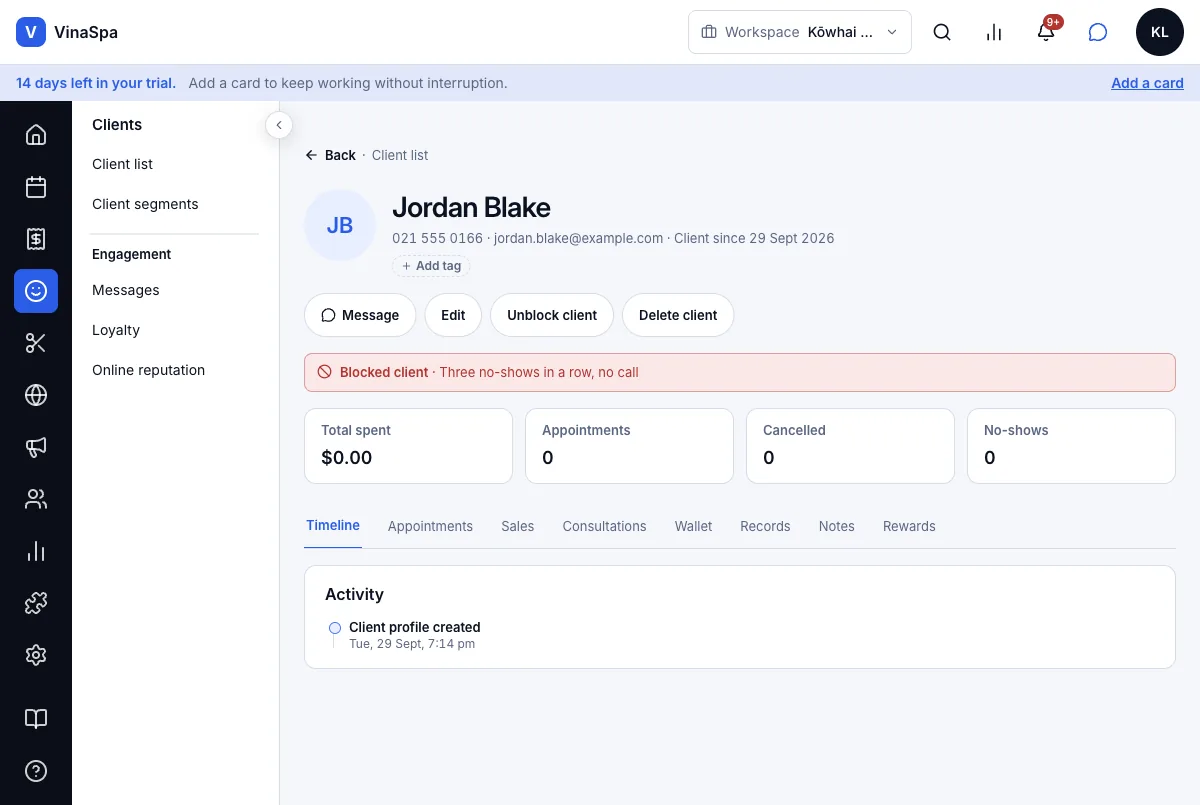Switch to the Notes tab
Viewport: 1200px width, 805px height.
coord(837,526)
